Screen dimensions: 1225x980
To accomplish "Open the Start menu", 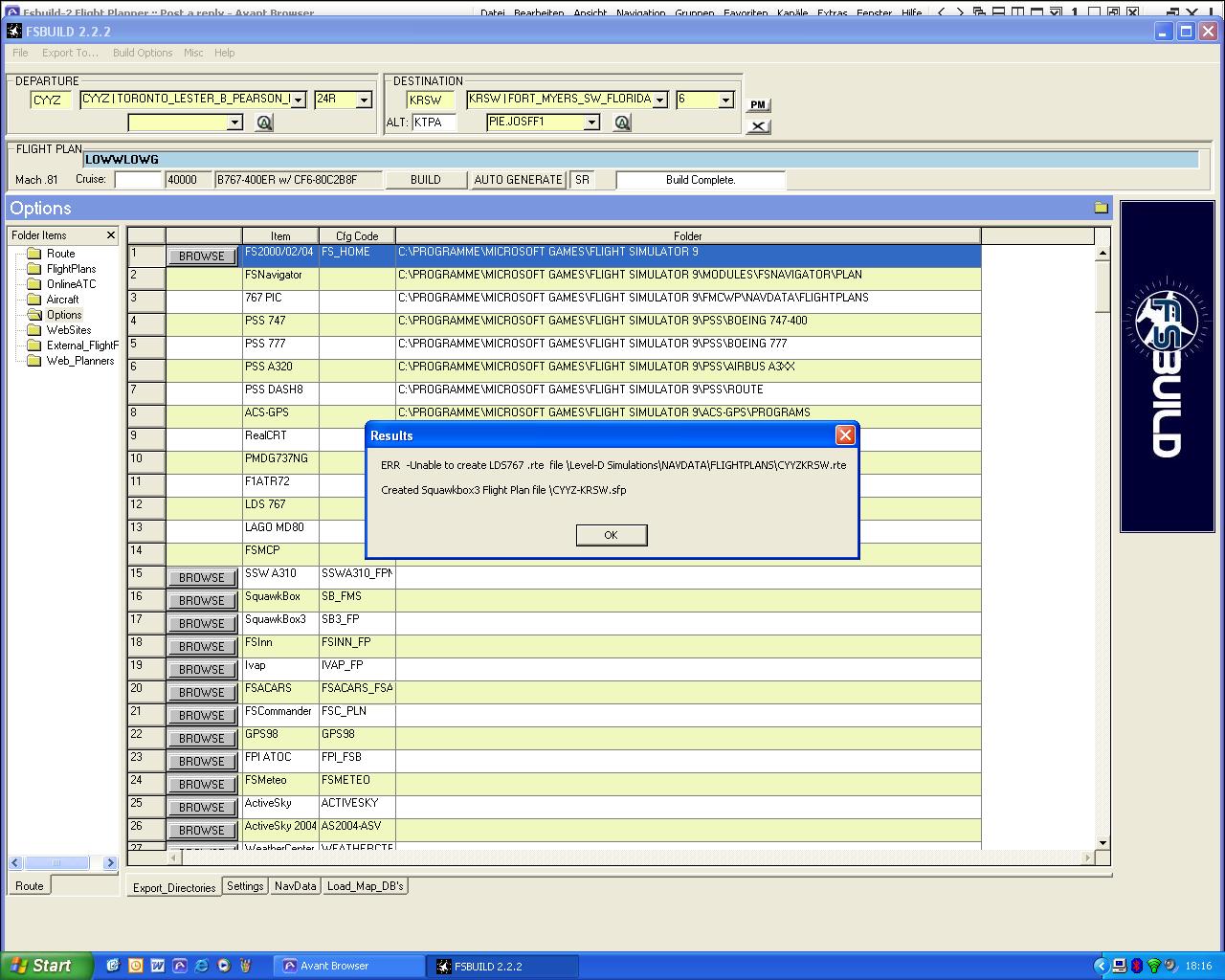I will tap(46, 966).
